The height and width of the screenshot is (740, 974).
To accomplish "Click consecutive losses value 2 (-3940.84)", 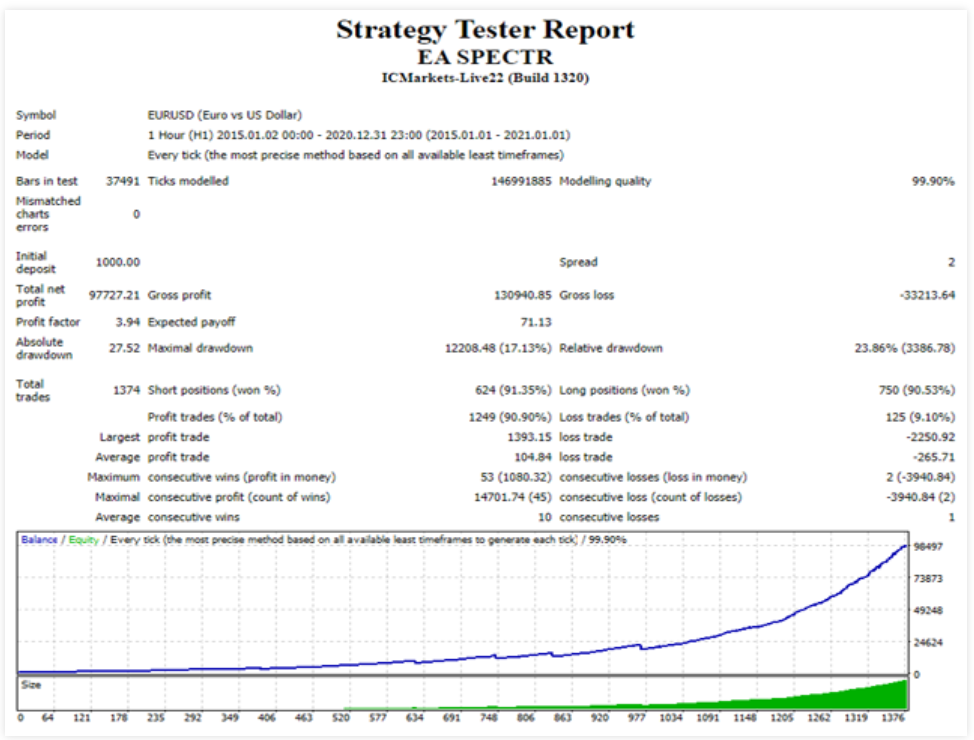I will [x=921, y=477].
